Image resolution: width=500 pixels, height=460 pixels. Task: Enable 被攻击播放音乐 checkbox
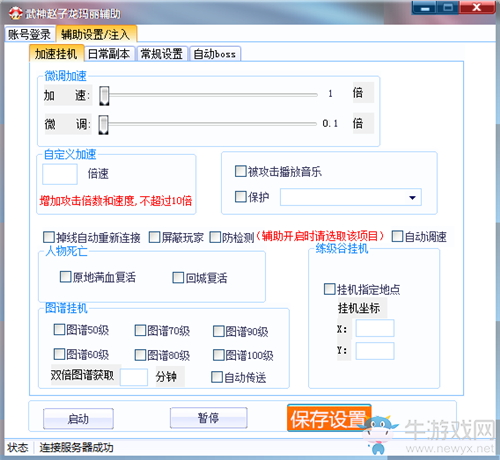point(240,171)
